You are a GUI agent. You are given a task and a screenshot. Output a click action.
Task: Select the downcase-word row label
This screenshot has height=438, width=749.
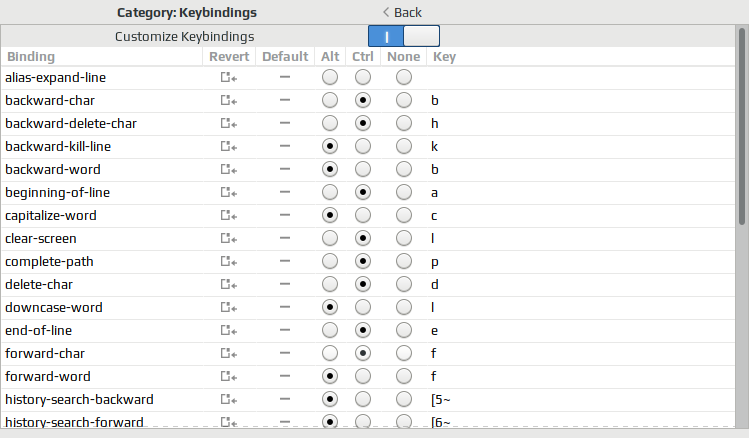[x=54, y=307]
